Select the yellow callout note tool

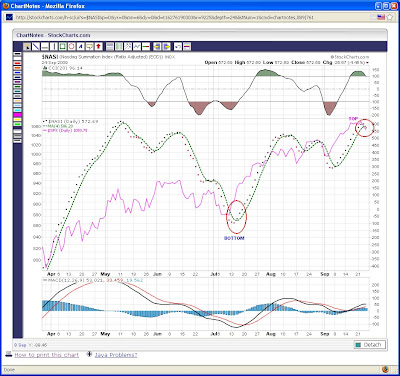click(90, 47)
